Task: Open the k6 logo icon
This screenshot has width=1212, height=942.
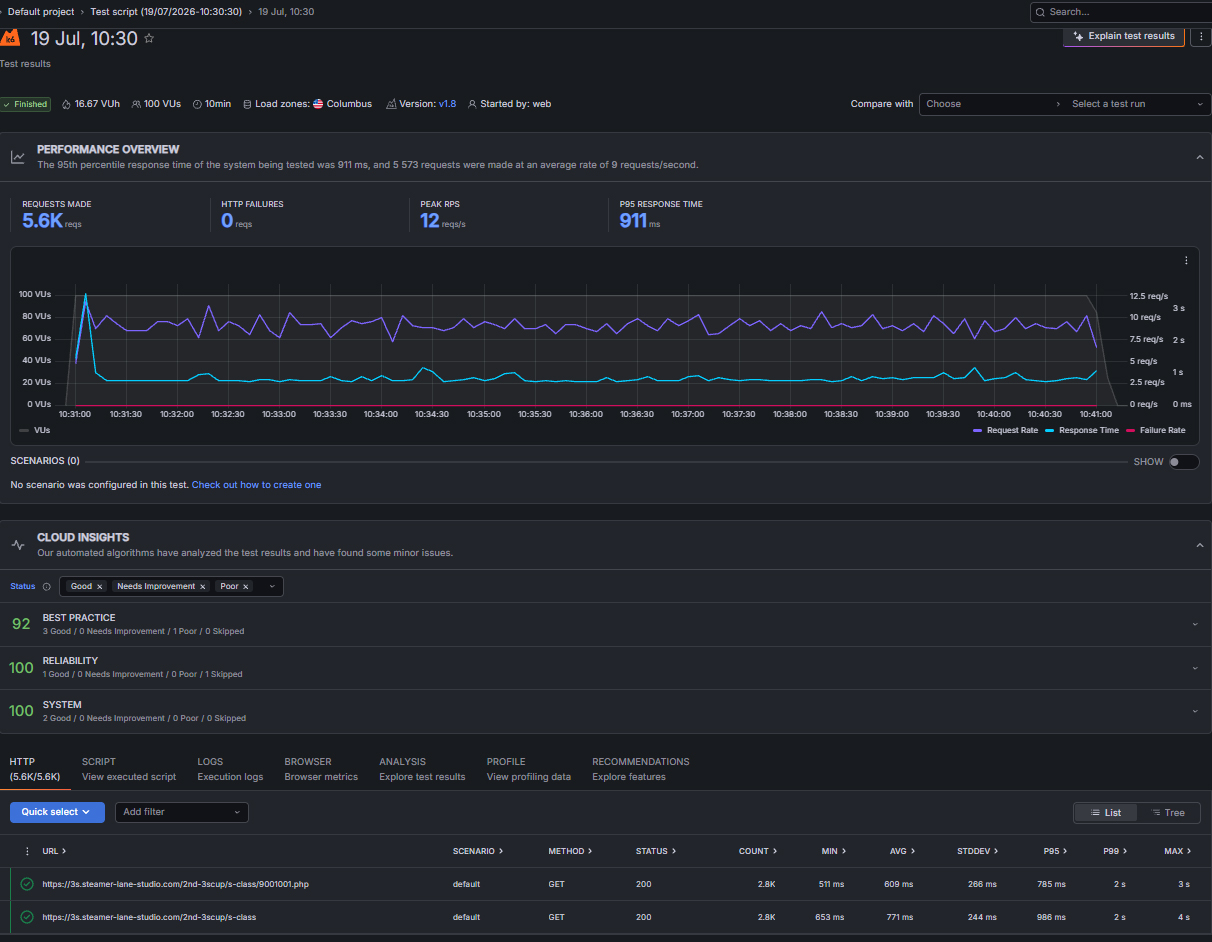Action: click(10, 38)
